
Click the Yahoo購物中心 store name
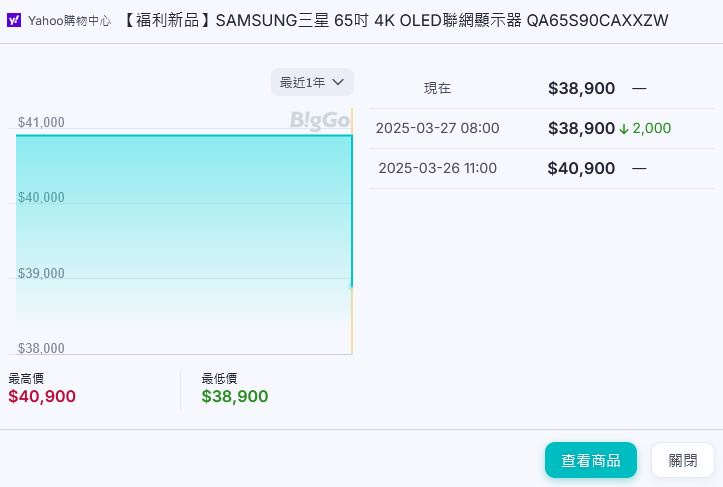coord(69,20)
